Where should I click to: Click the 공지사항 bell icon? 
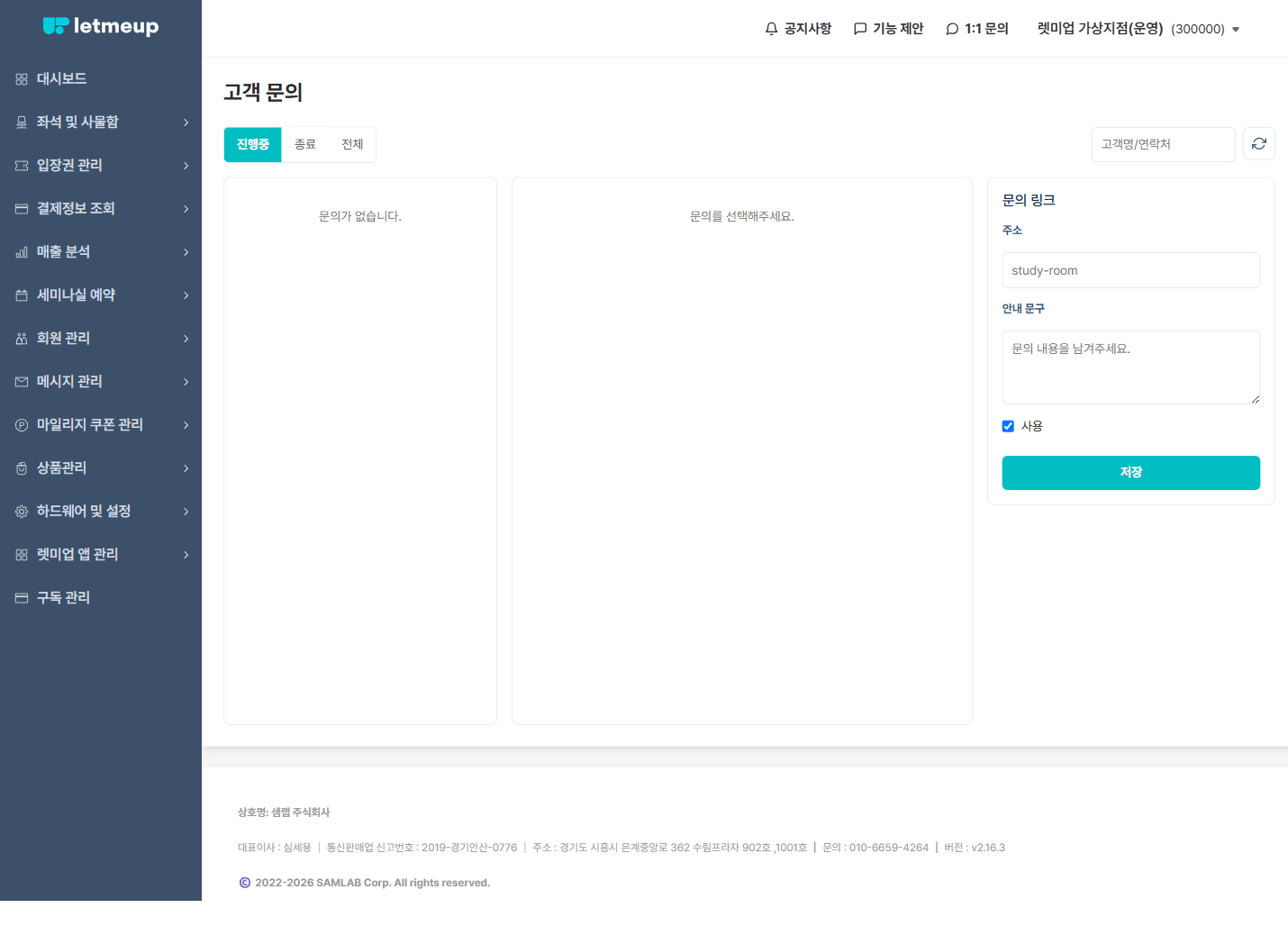click(x=771, y=29)
